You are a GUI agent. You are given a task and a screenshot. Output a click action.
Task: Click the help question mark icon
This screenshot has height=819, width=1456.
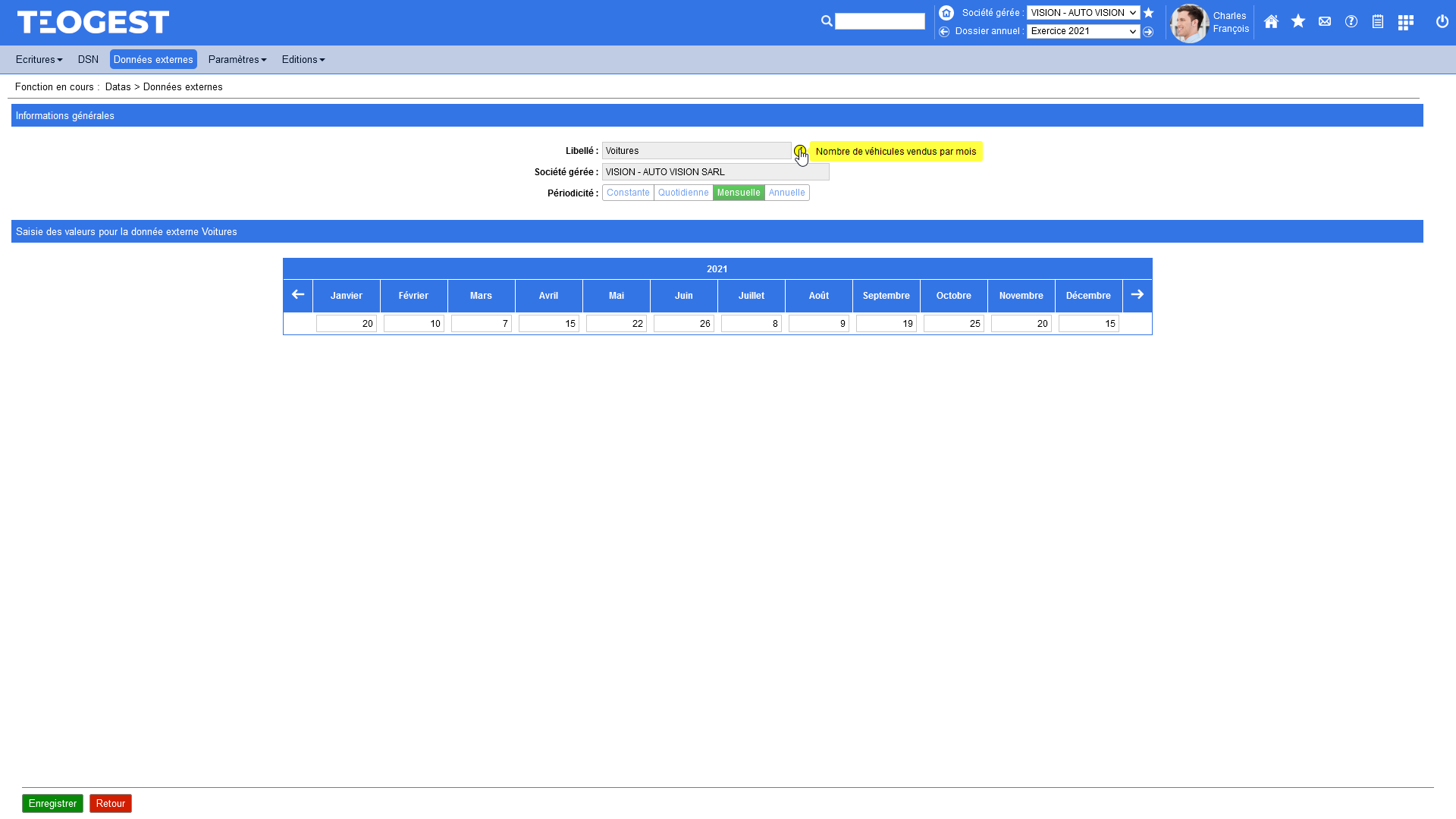[1351, 22]
